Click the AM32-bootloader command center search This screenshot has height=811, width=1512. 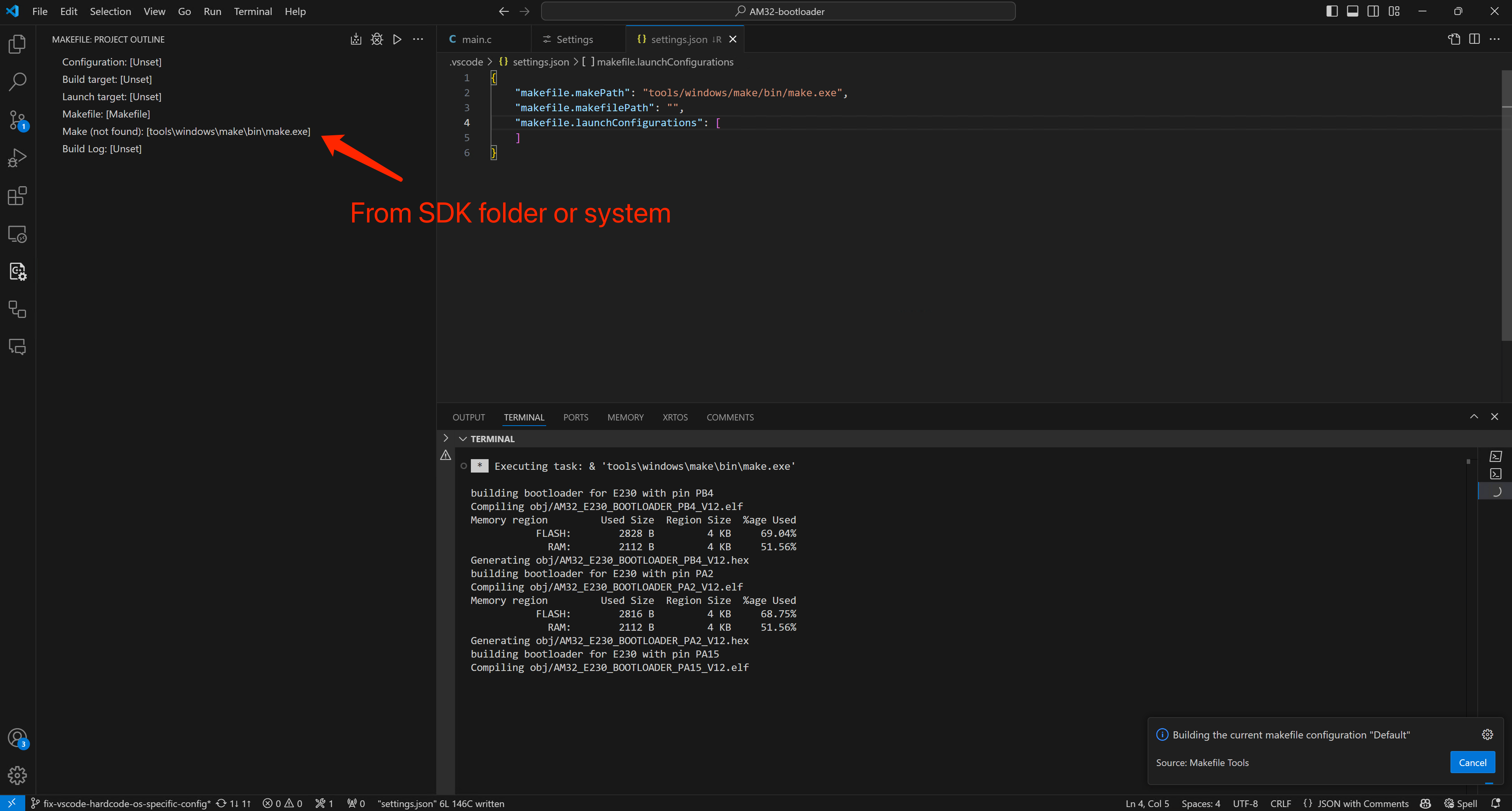tap(778, 11)
